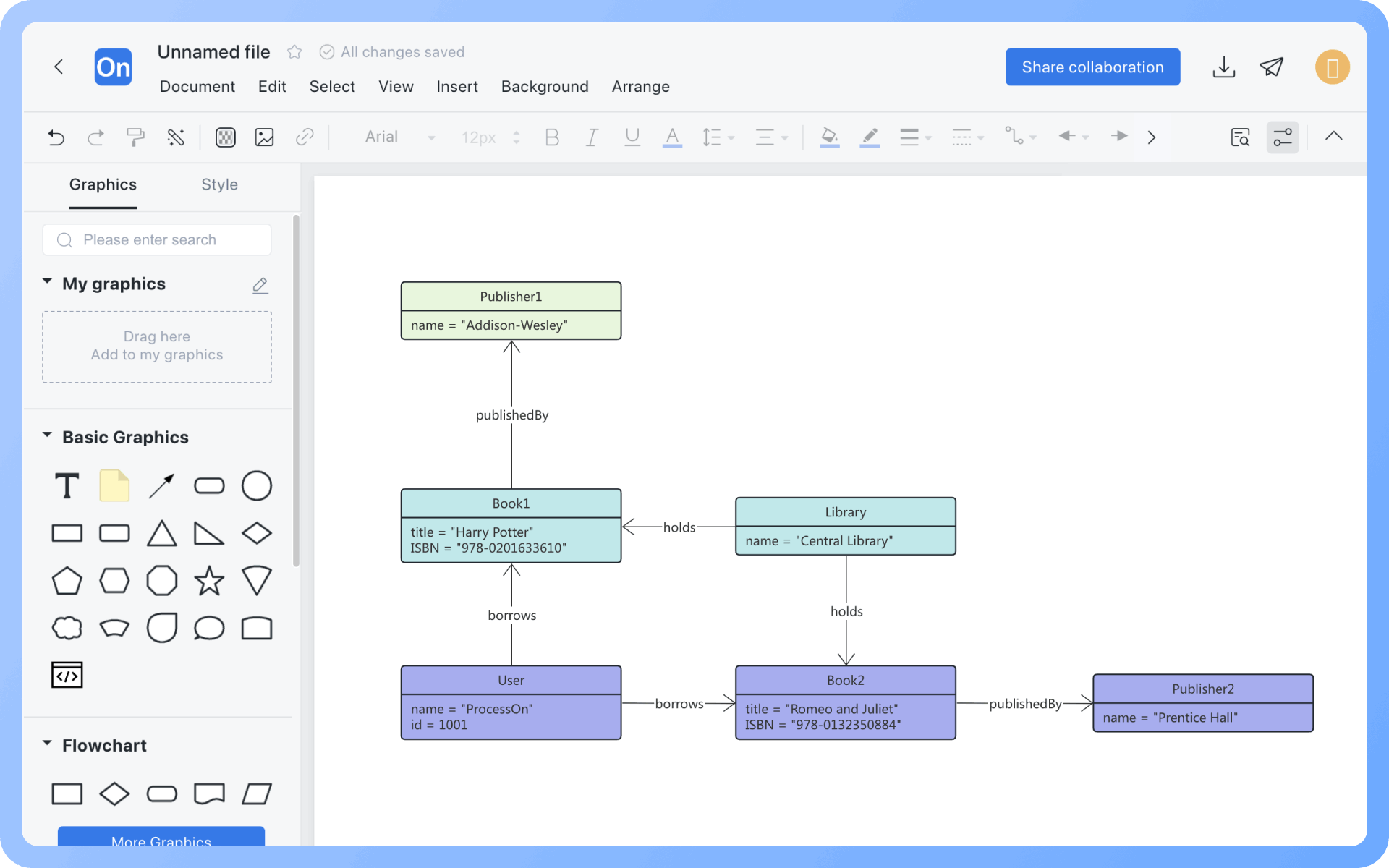Edit My graphics with pencil icon
Image resolution: width=1389 pixels, height=868 pixels.
coord(260,285)
